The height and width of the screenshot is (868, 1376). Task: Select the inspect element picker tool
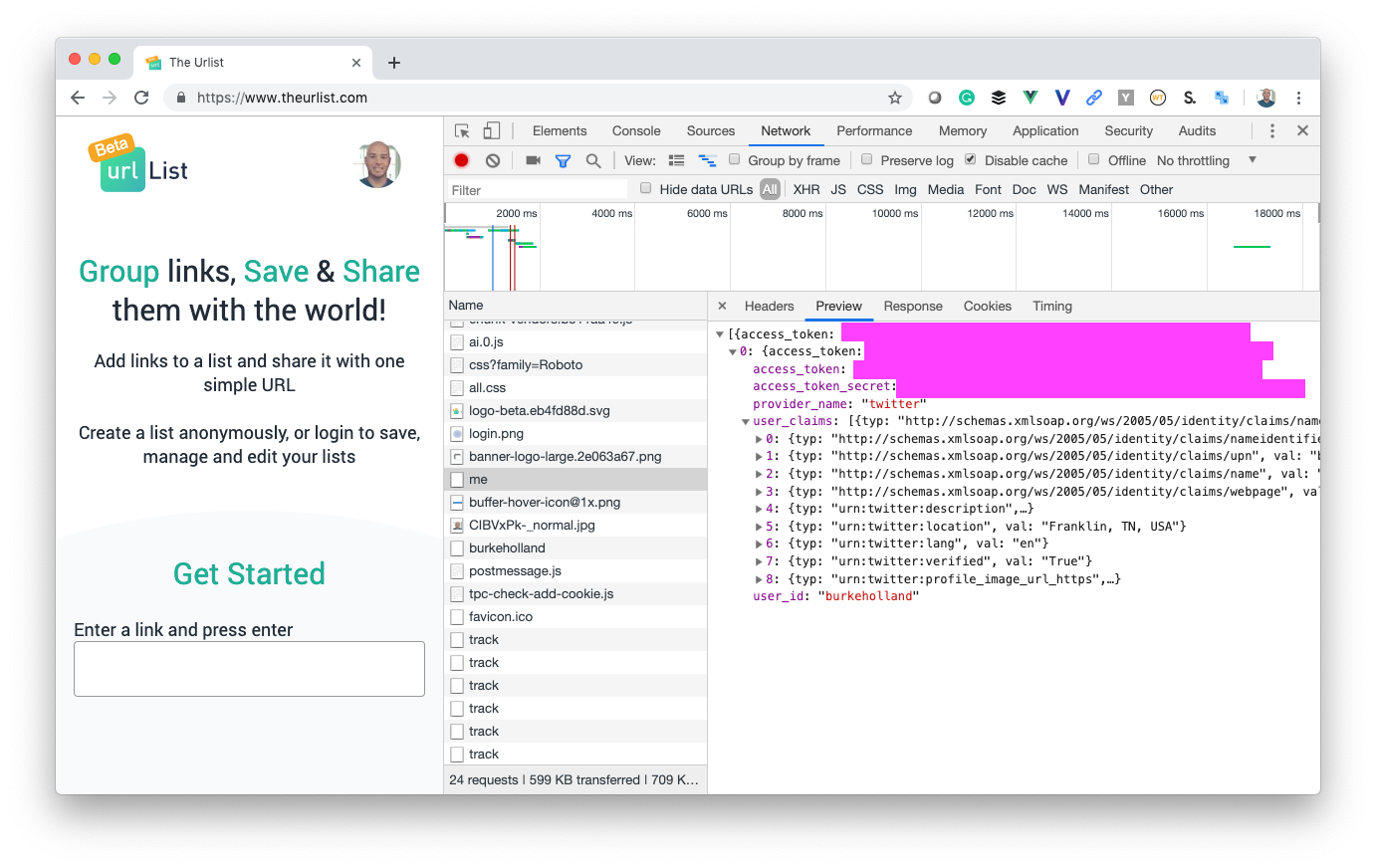462,130
